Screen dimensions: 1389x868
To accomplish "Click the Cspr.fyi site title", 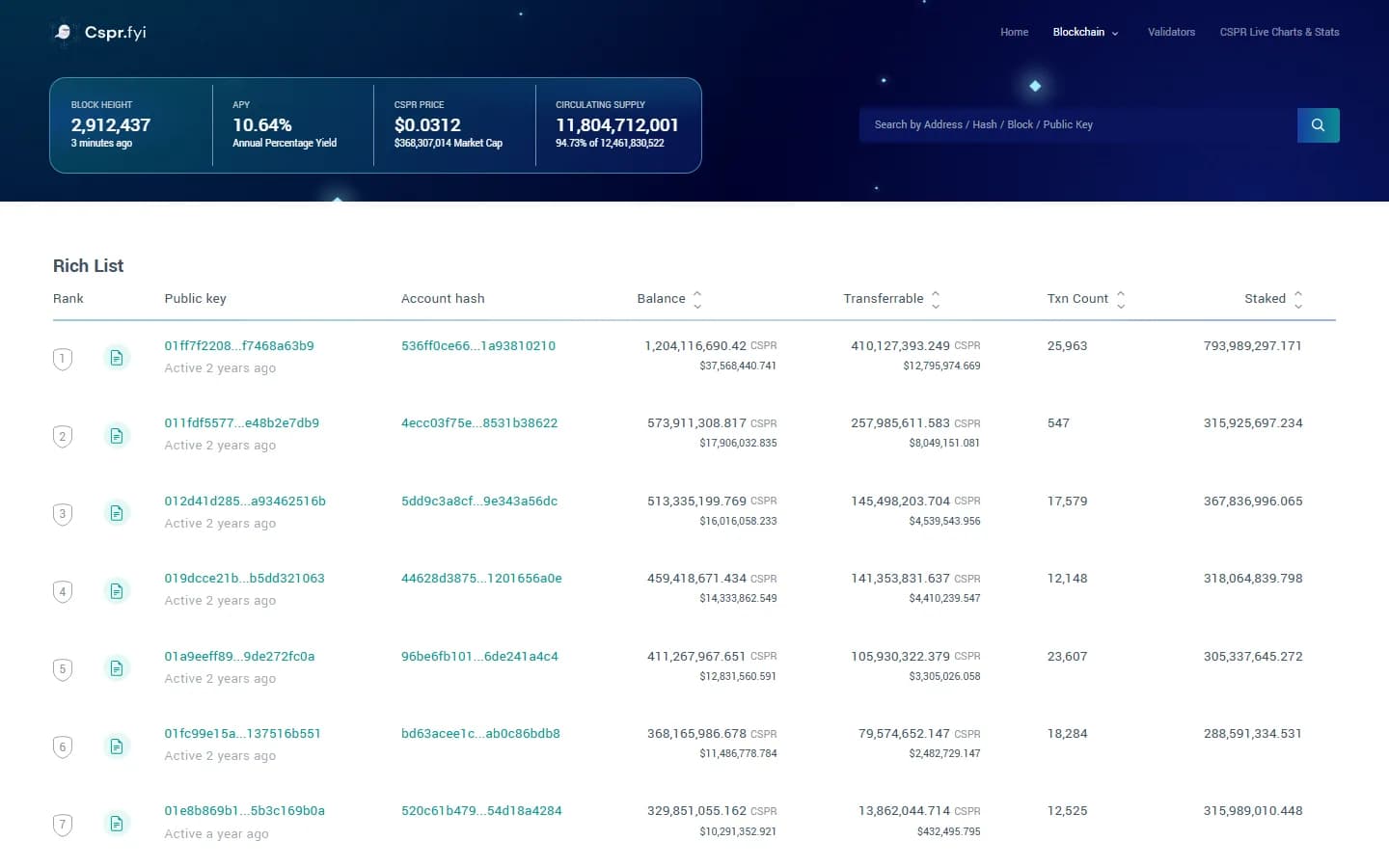I will 116,33.
